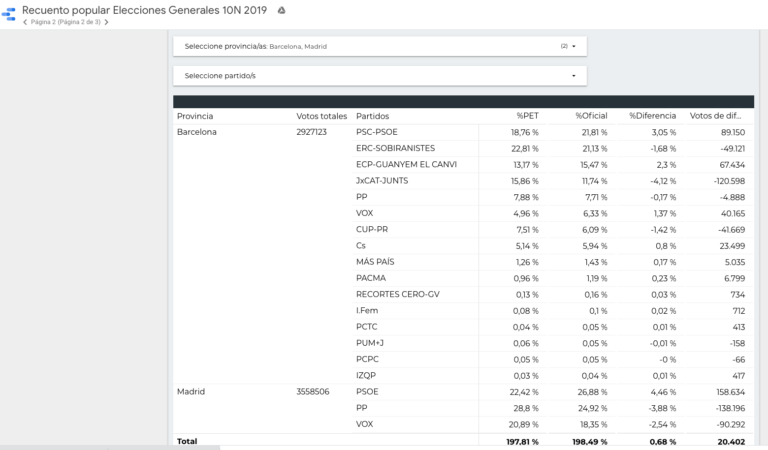This screenshot has height=450, width=768.
Task: Click the Google Drive icon beside title
Action: click(x=282, y=10)
